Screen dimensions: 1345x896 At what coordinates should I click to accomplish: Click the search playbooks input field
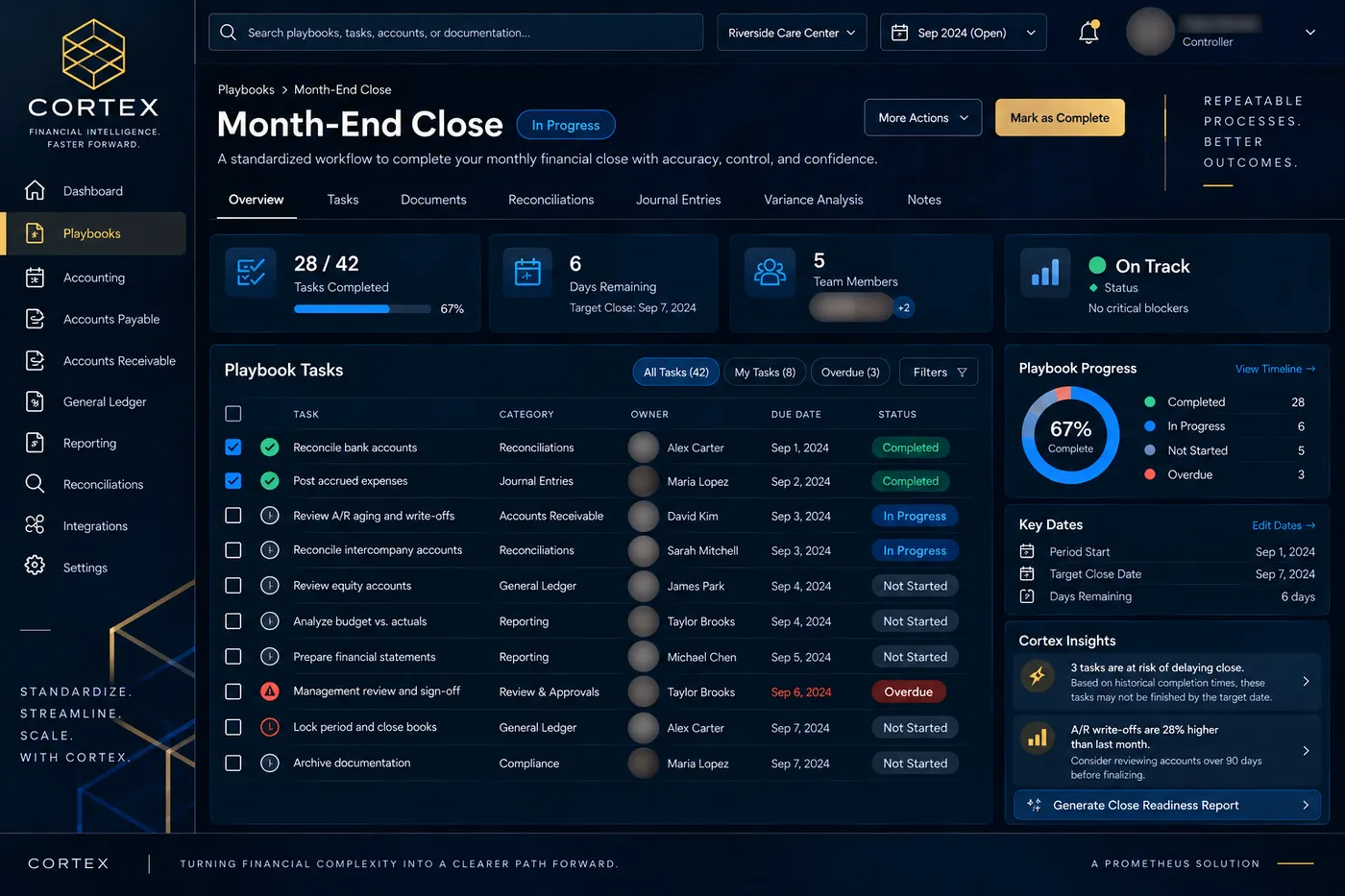pos(455,33)
